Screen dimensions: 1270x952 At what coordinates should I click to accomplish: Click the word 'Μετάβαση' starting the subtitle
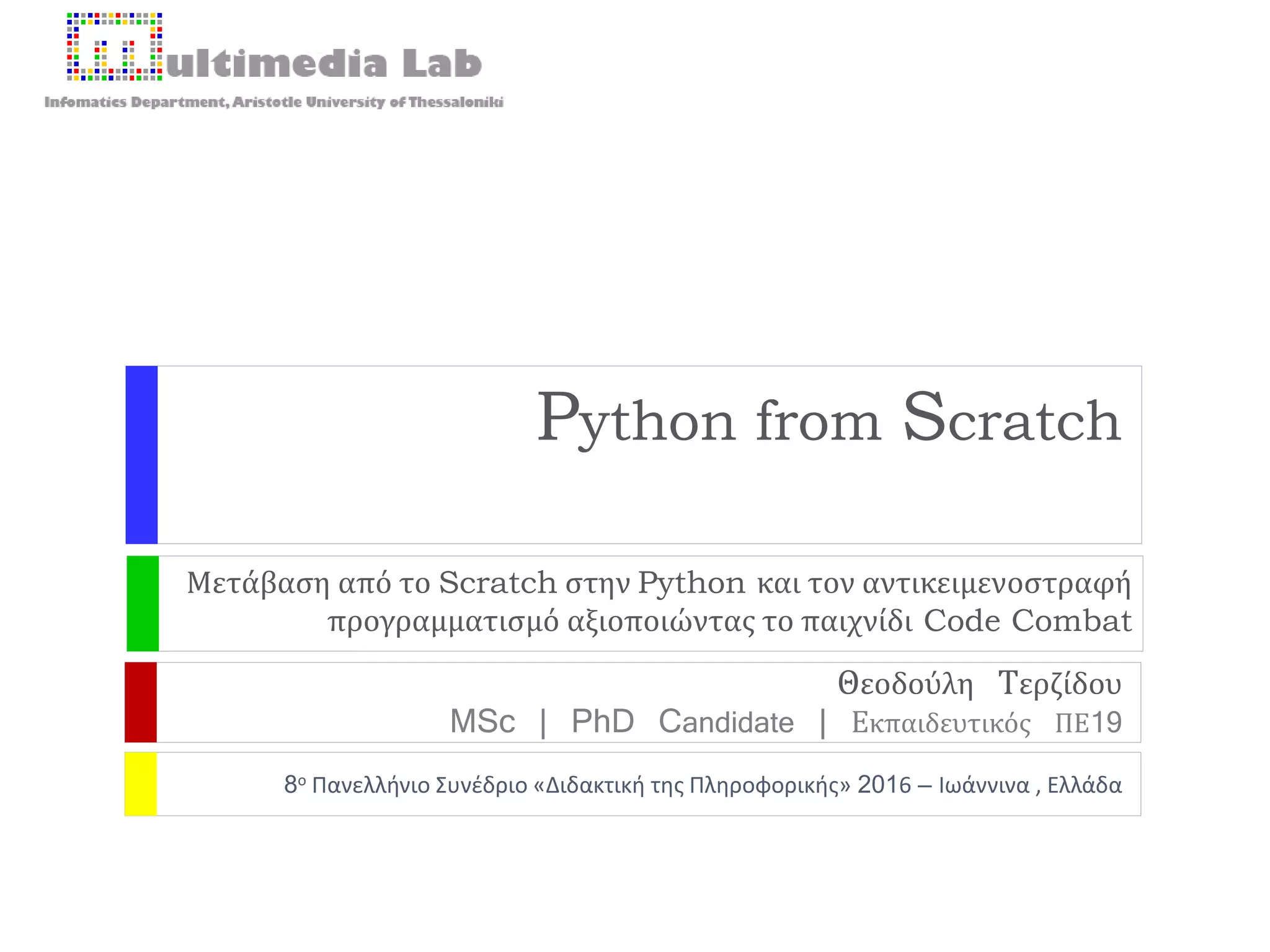click(x=258, y=583)
